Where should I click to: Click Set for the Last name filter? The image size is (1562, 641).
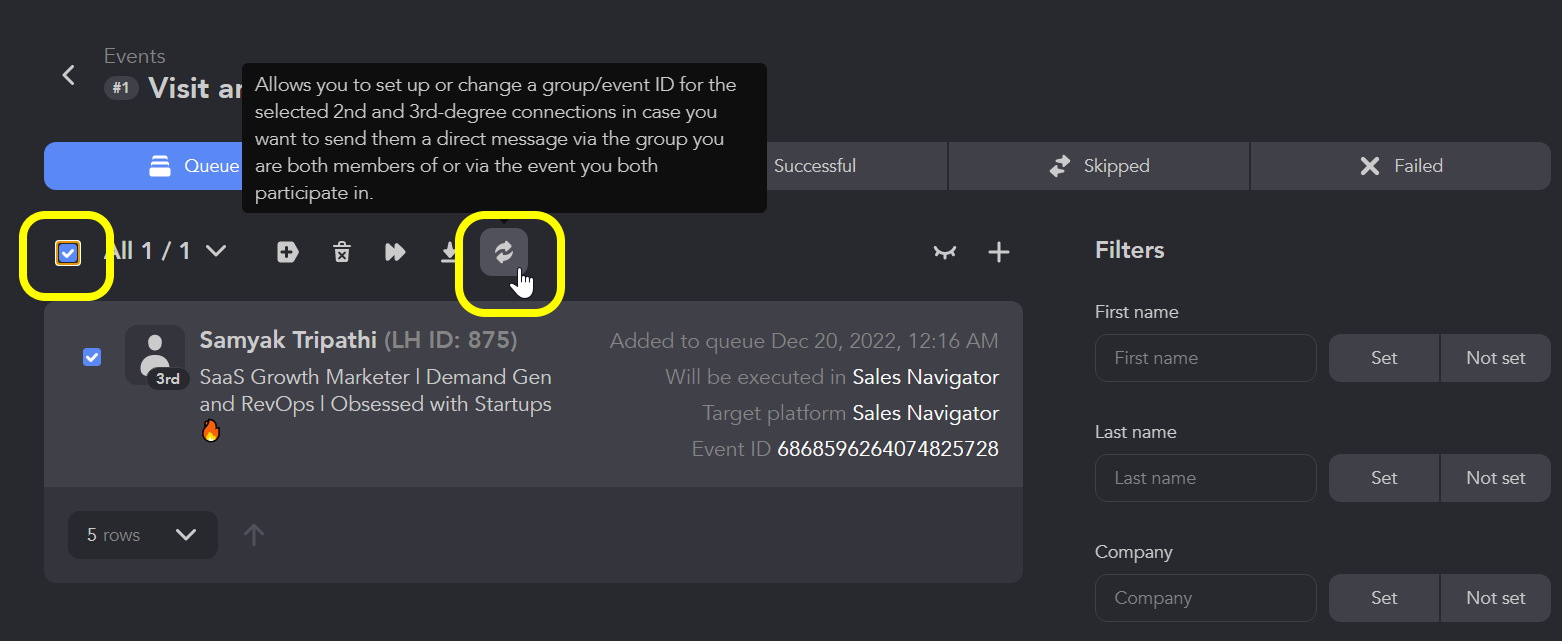click(1384, 478)
